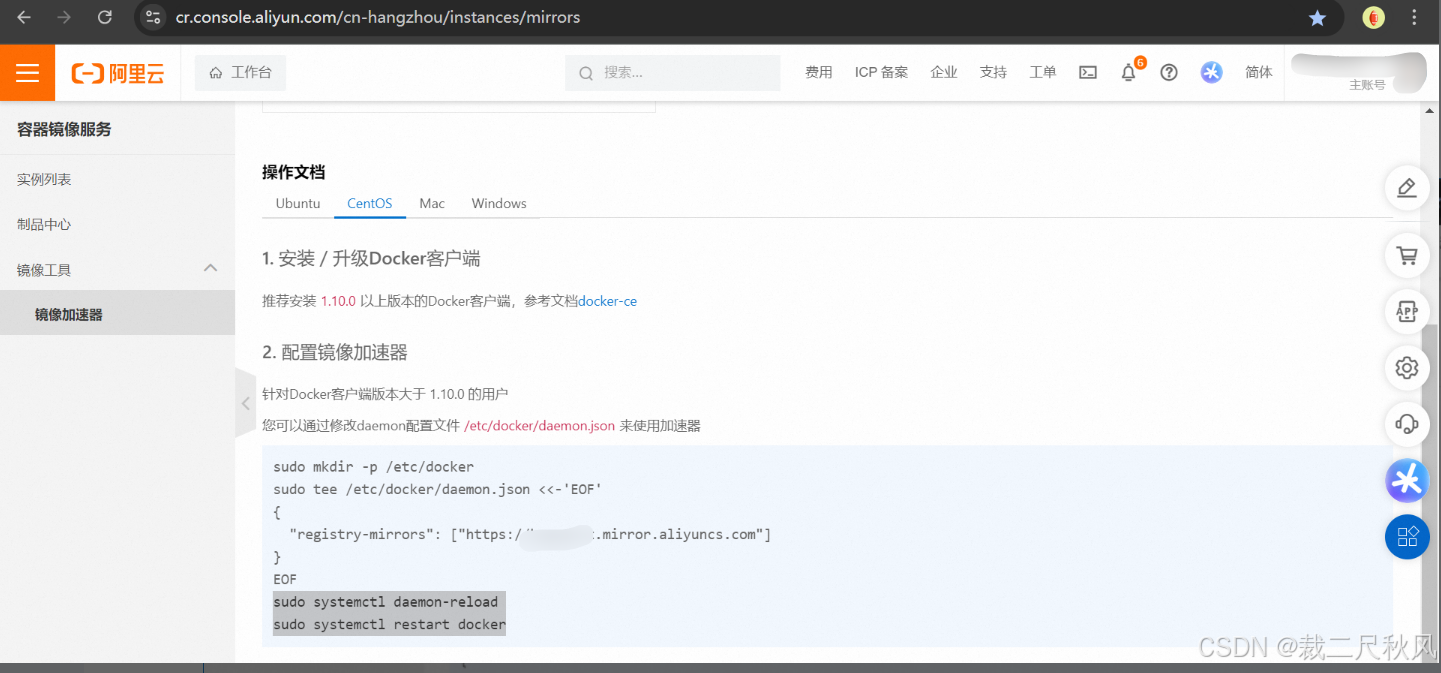Click the browser forward arrow
The height and width of the screenshot is (673, 1441).
(x=64, y=17)
